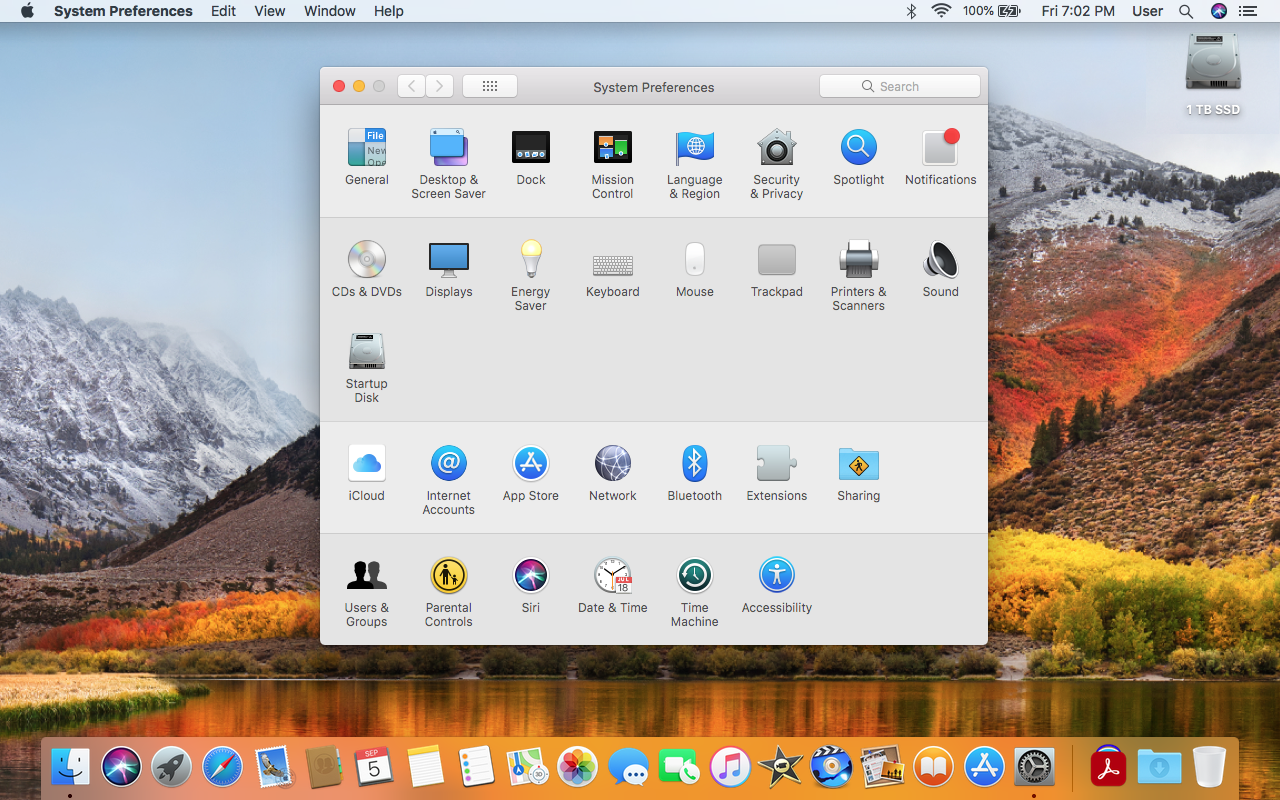Open CDs & DVDs preferences
Image resolution: width=1280 pixels, height=800 pixels.
click(367, 269)
